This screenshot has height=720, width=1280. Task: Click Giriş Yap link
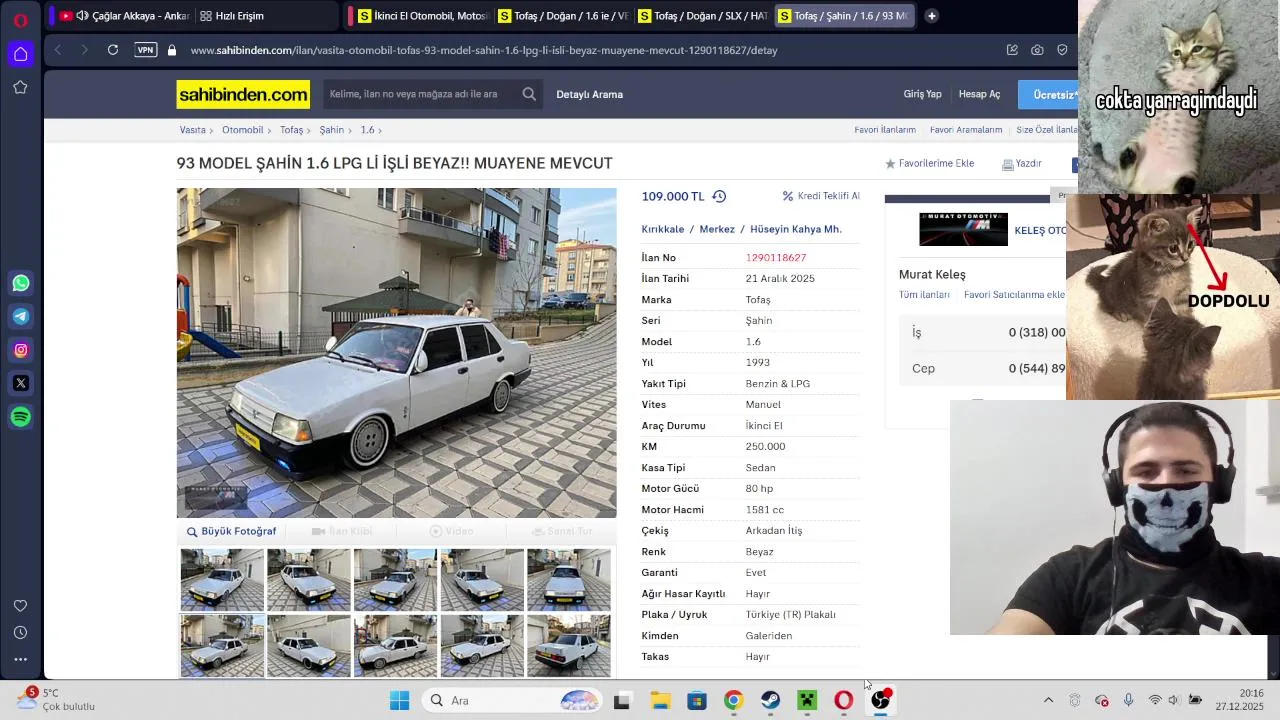(922, 94)
